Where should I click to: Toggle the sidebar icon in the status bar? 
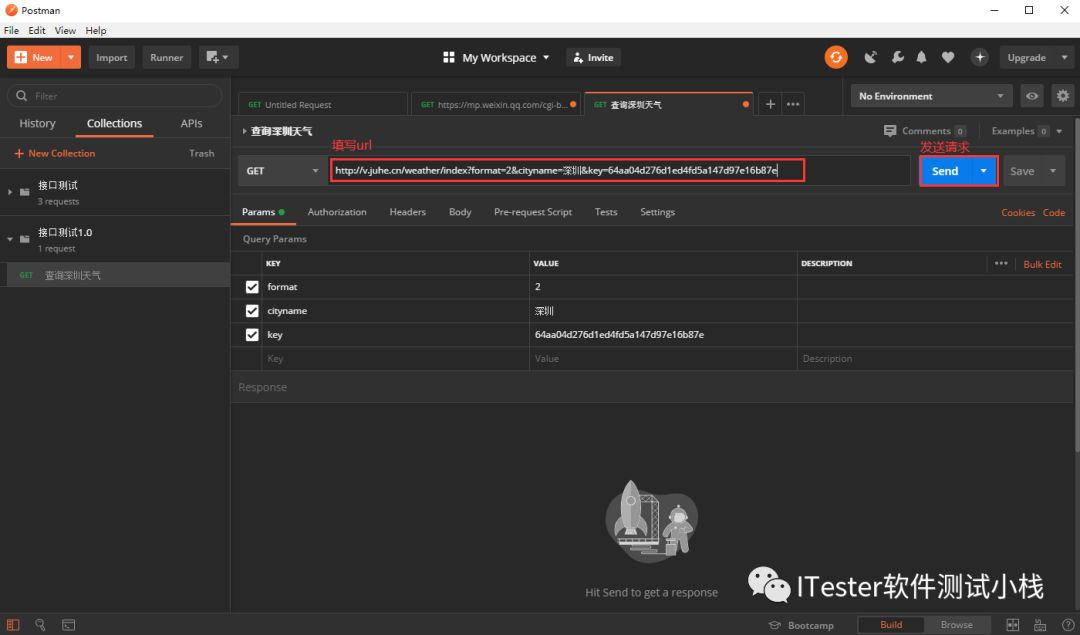pyautogui.click(x=13, y=625)
